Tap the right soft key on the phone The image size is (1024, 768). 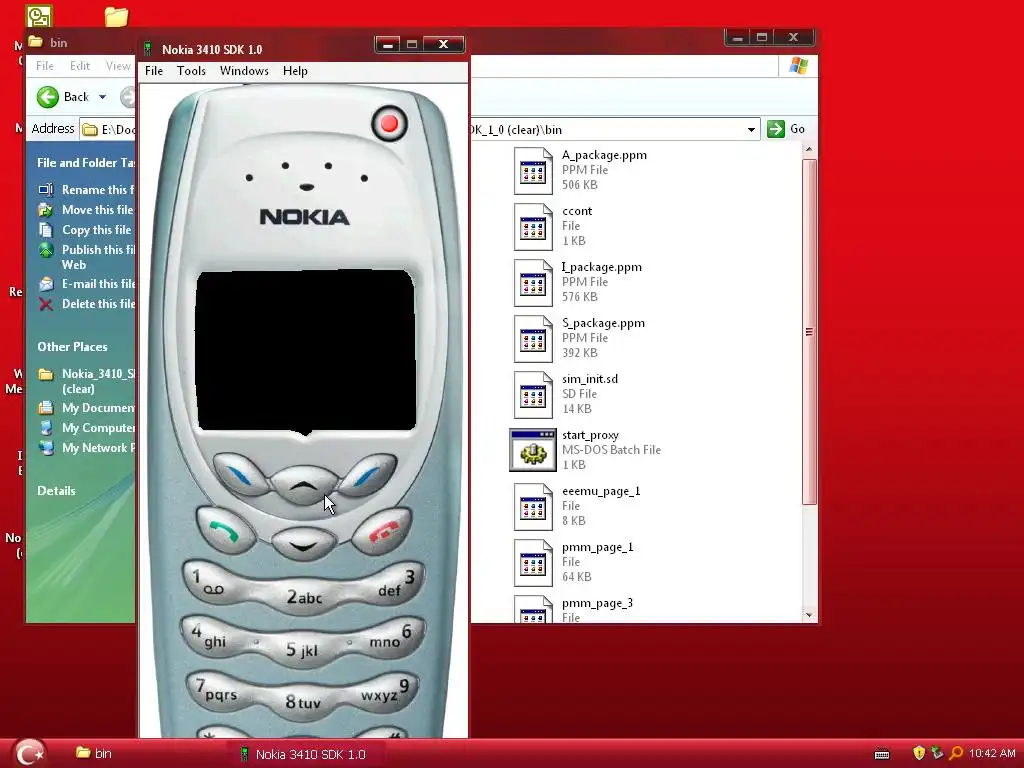[x=368, y=475]
